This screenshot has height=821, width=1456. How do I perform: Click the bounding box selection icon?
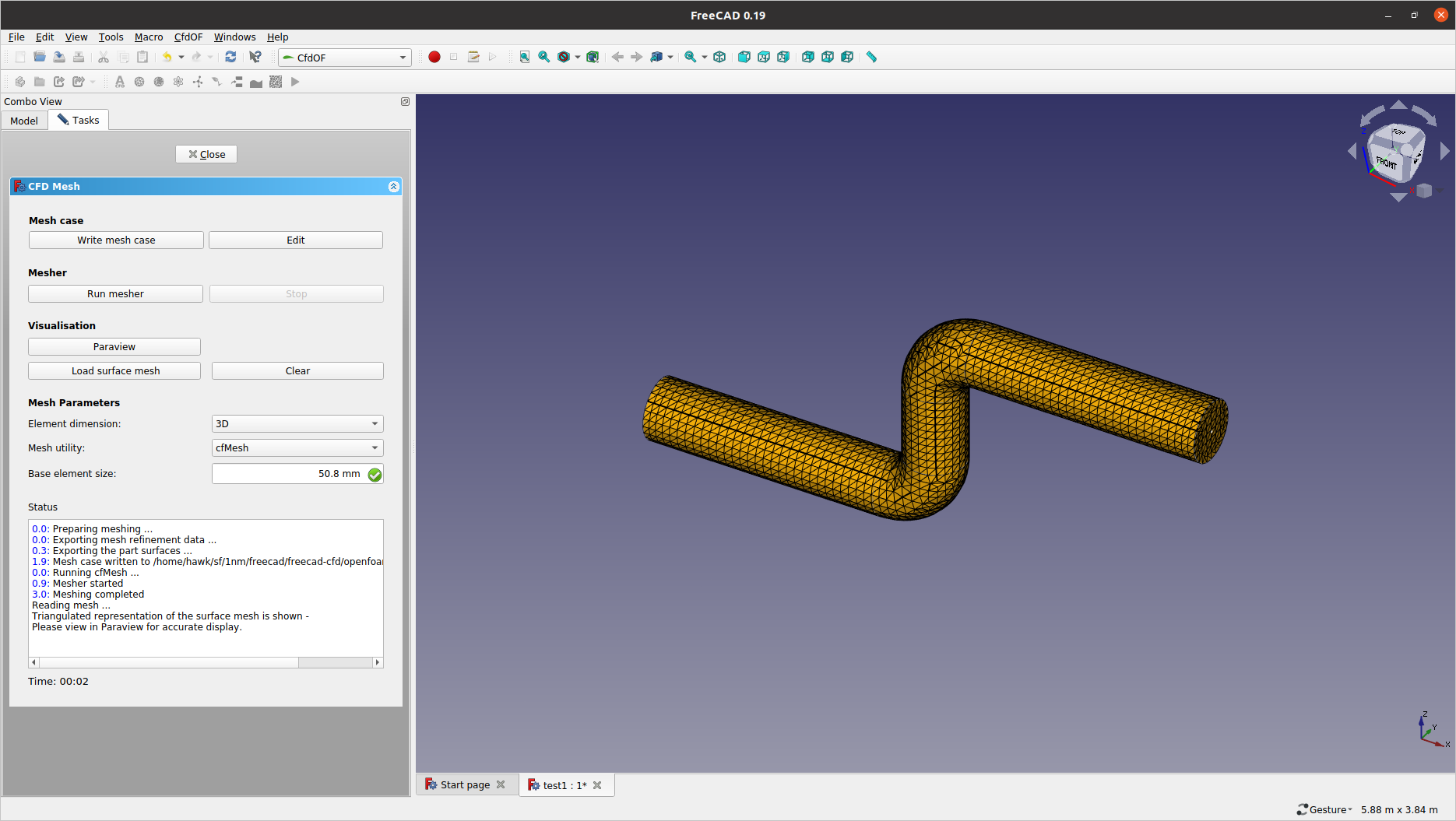coord(593,57)
